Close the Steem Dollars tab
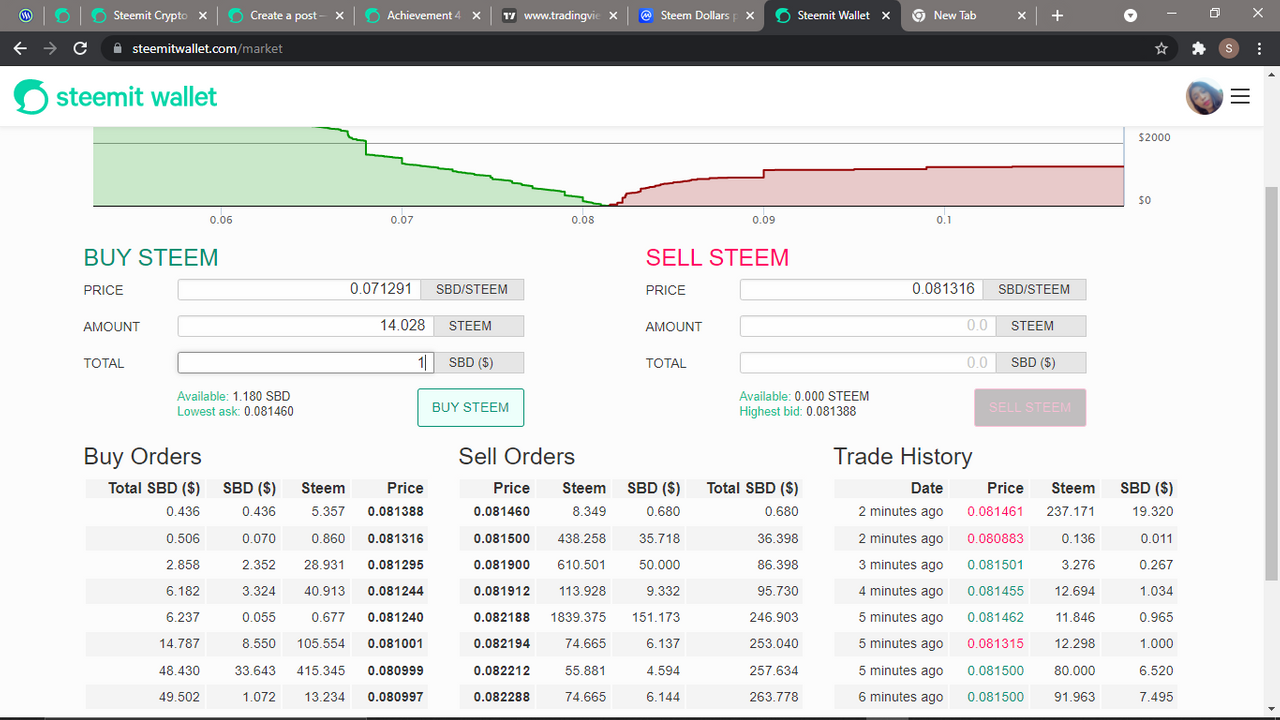Image resolution: width=1280 pixels, height=720 pixels. 749,16
